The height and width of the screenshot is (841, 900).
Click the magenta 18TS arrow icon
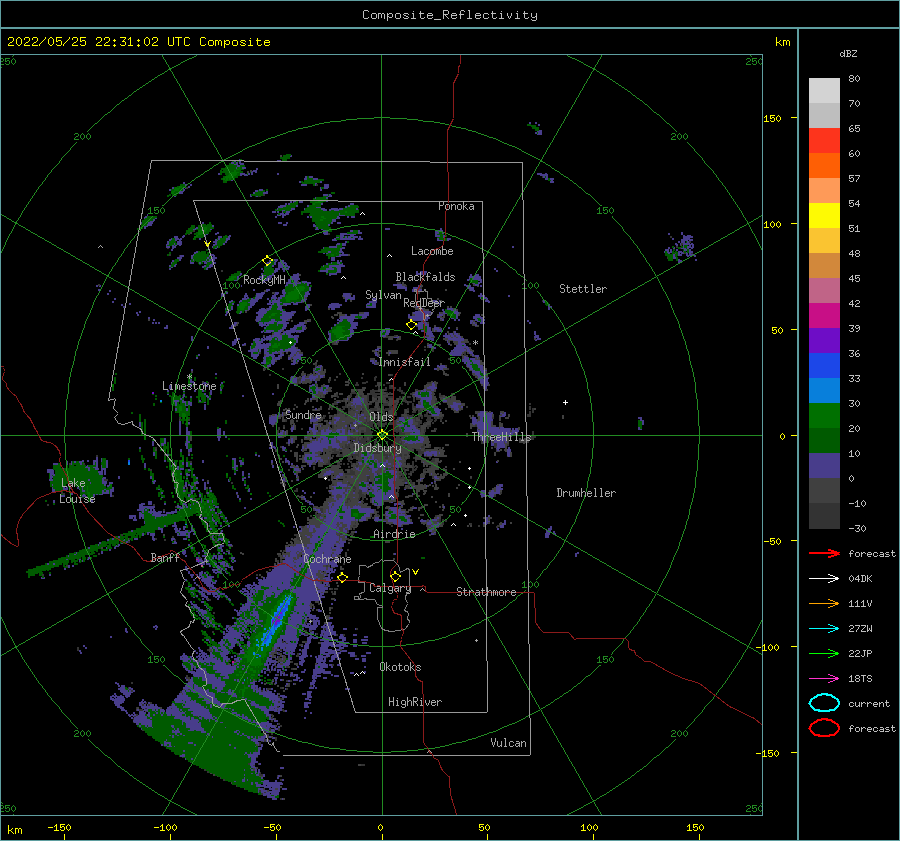[824, 679]
